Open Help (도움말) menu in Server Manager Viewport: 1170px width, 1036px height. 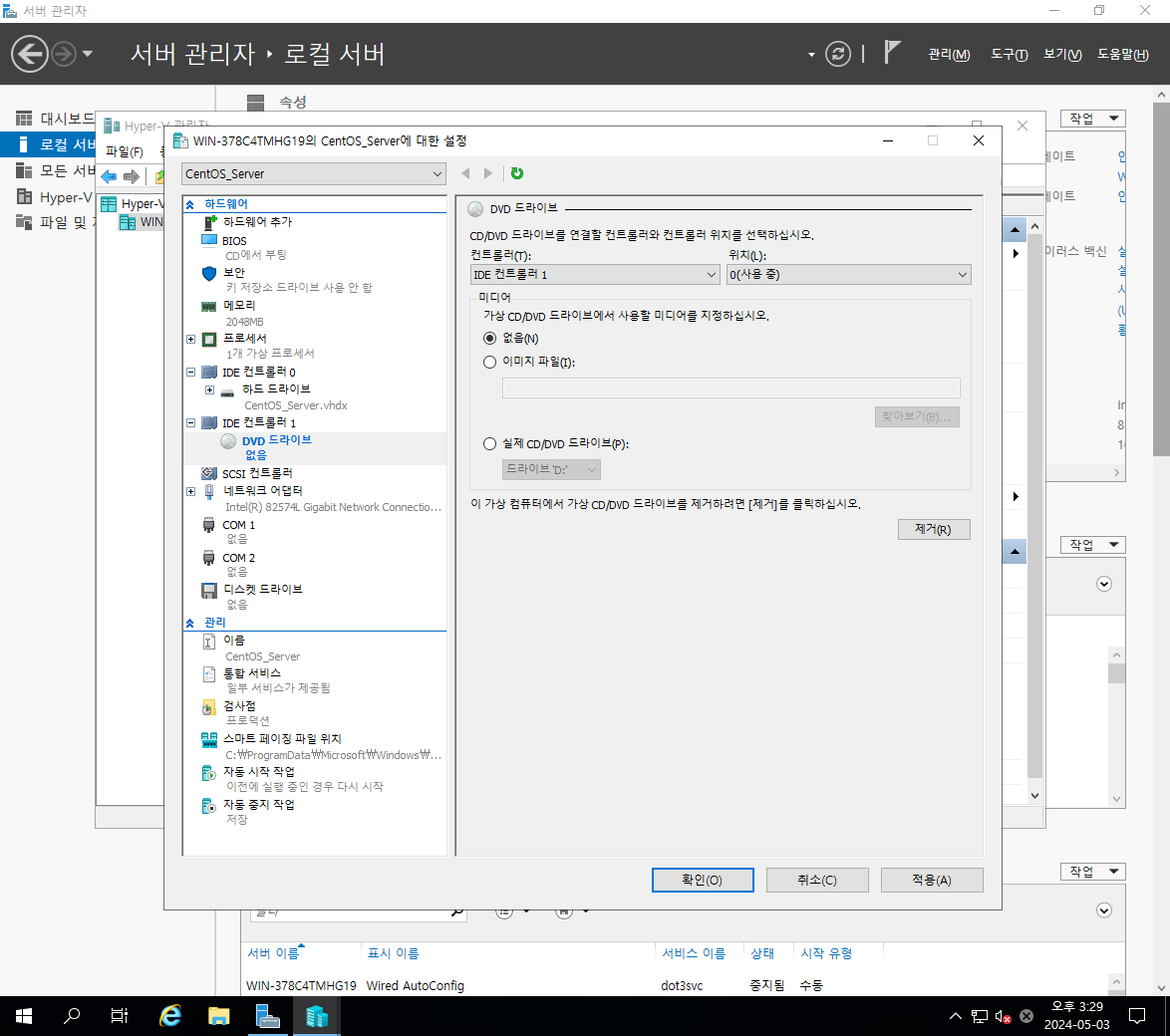coord(1123,55)
